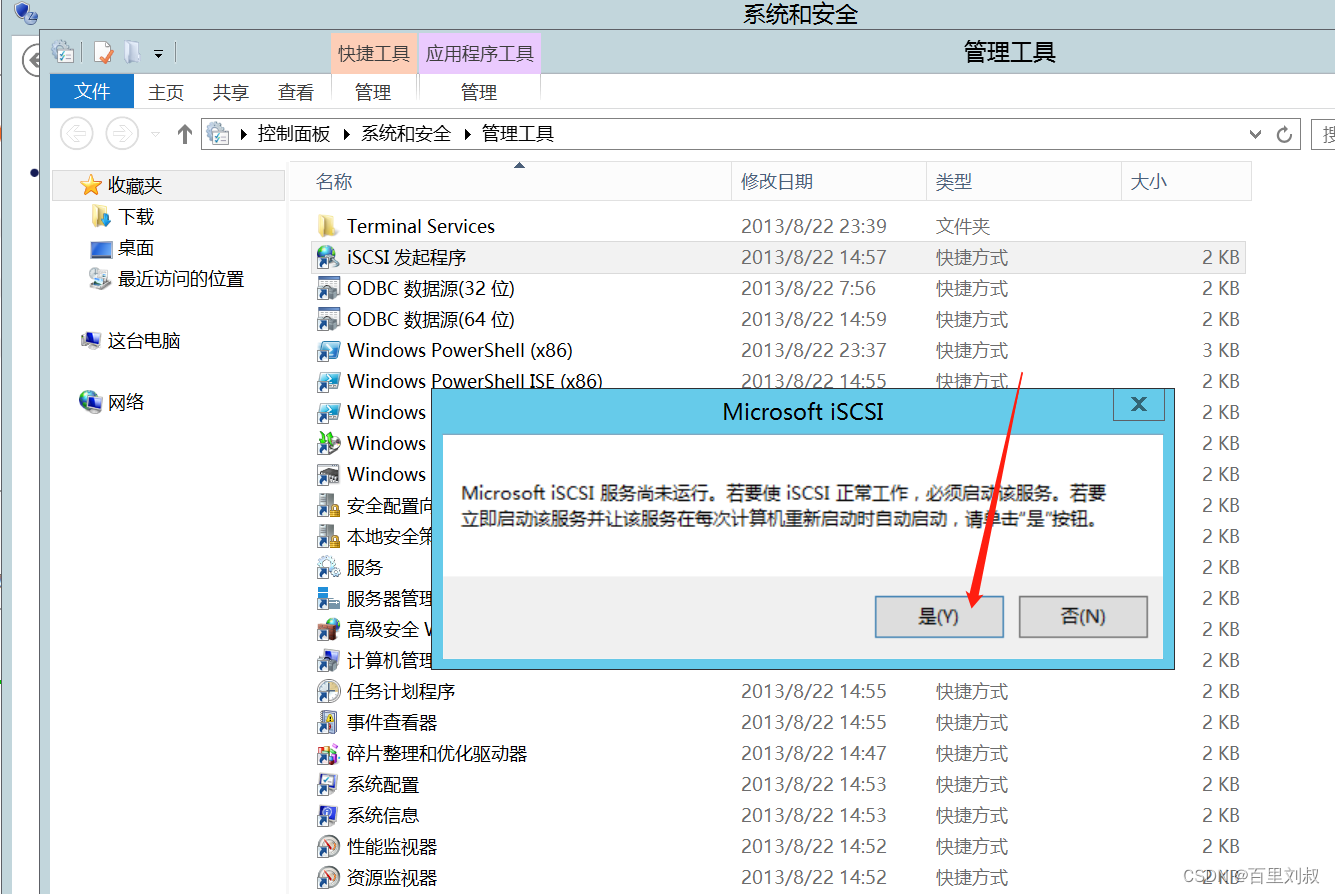This screenshot has height=894, width=1335.
Task: Select the Terminal Services folder icon
Action: click(328, 226)
